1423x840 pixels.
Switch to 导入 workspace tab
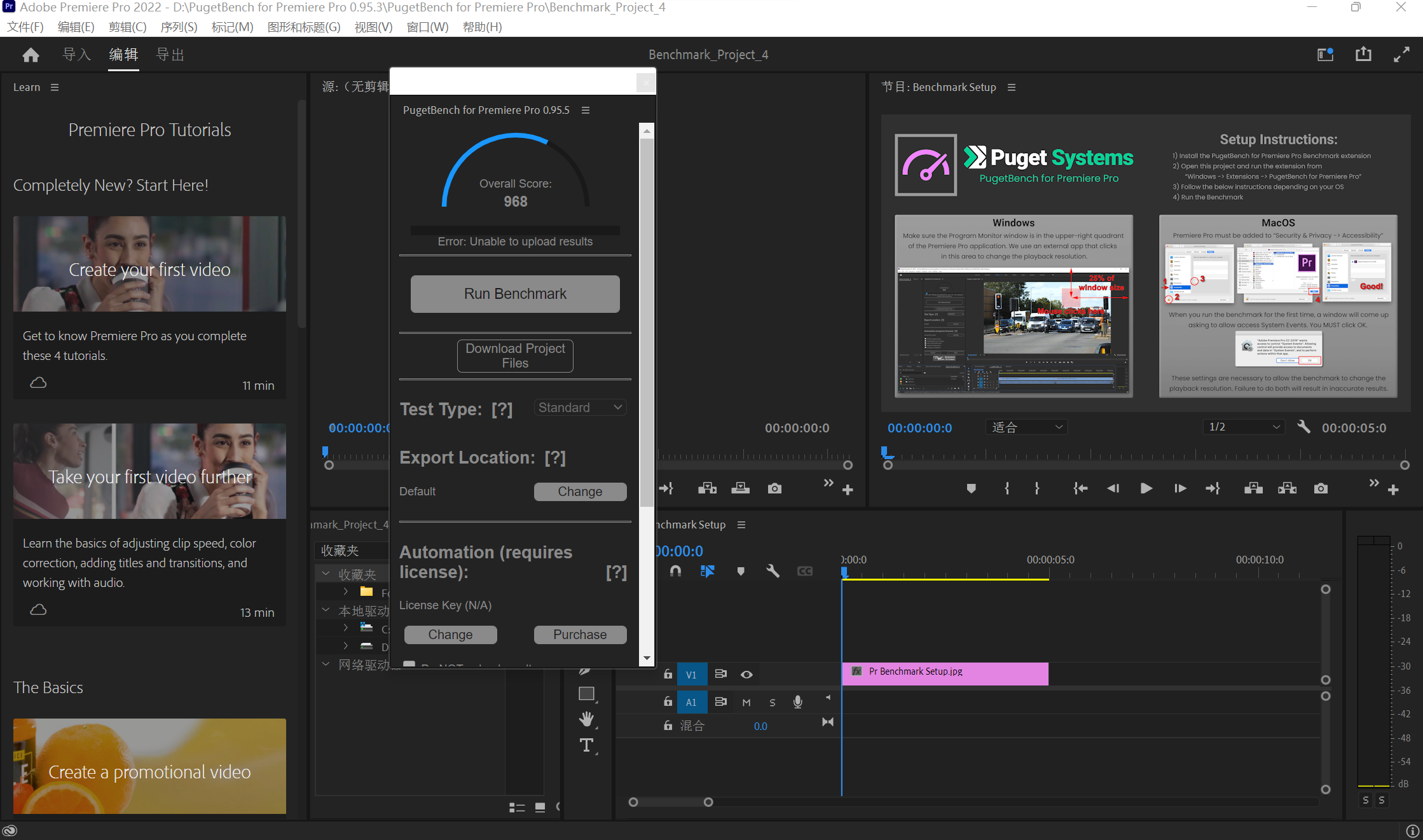[x=77, y=55]
